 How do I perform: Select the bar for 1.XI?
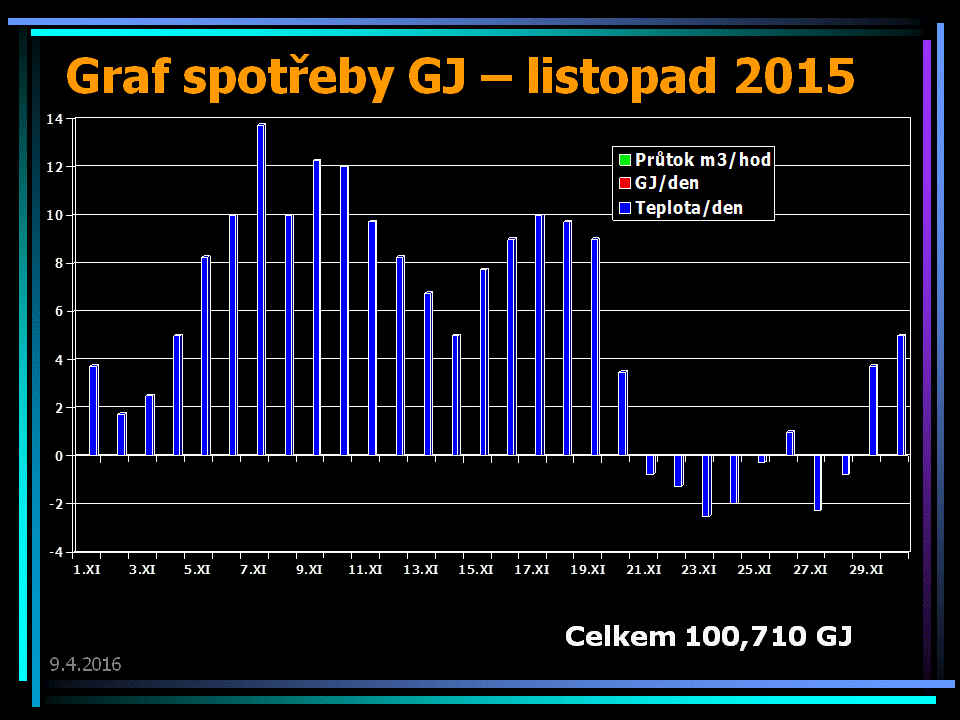pos(93,410)
